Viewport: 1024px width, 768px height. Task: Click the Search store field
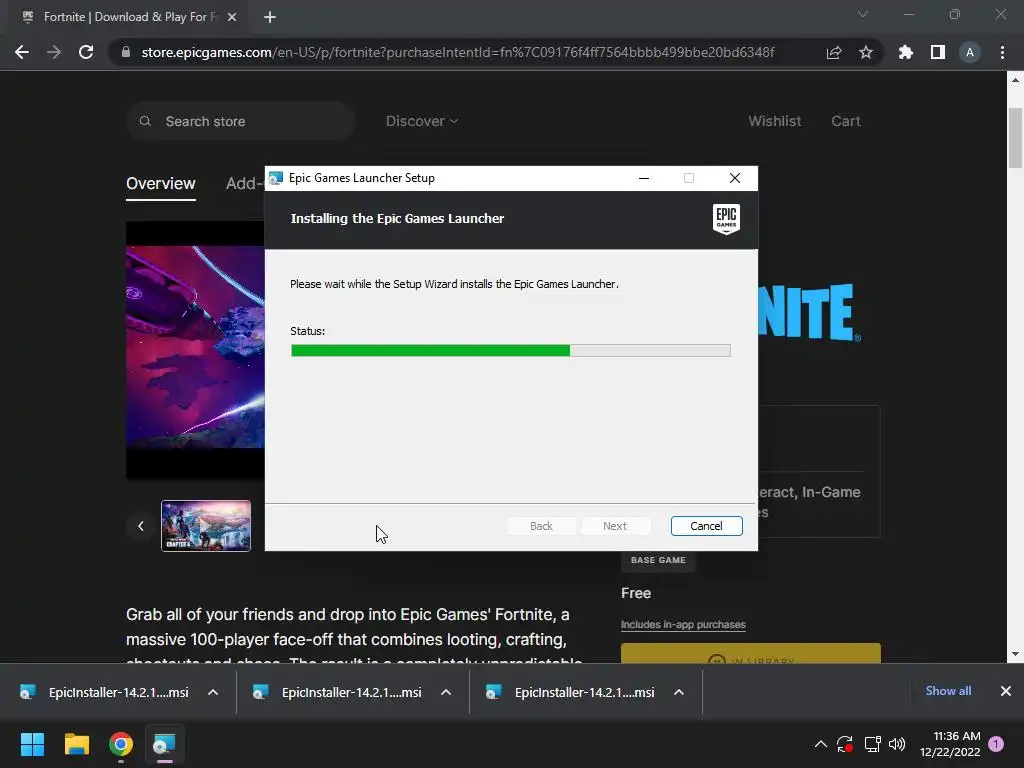[240, 121]
